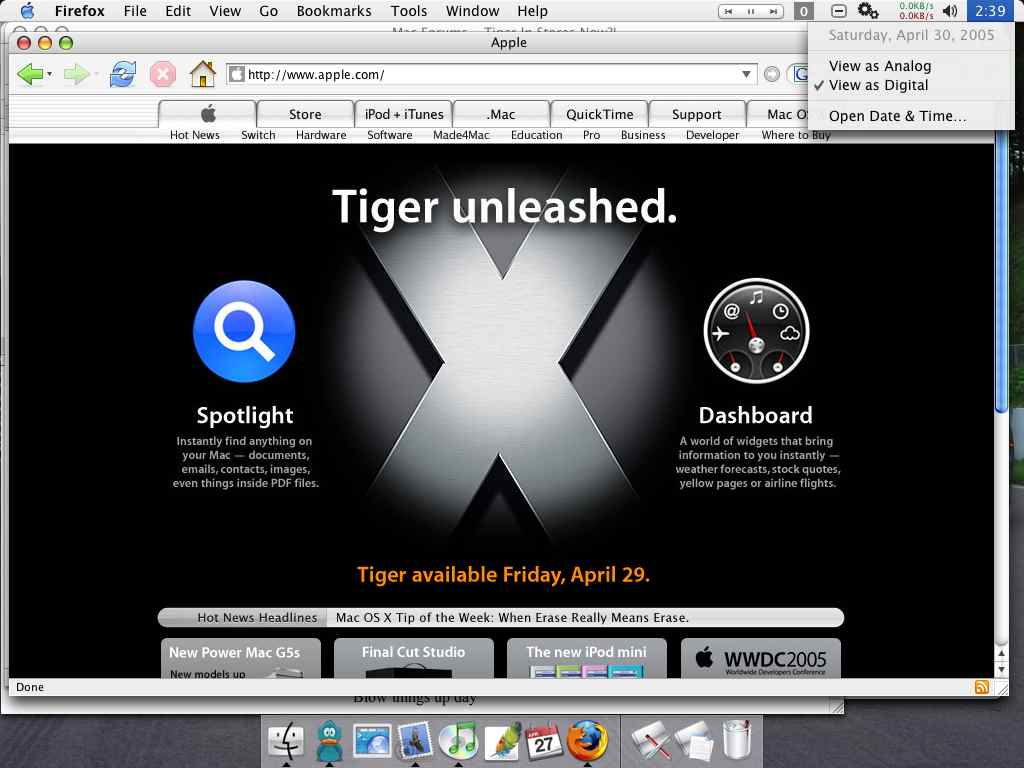Open the iPod + iTunes tab

point(404,114)
